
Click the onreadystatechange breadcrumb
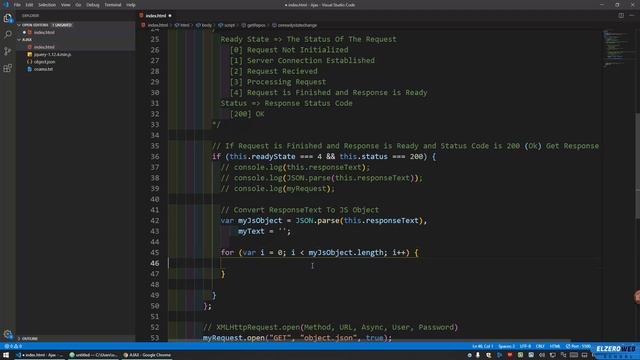coord(297,25)
